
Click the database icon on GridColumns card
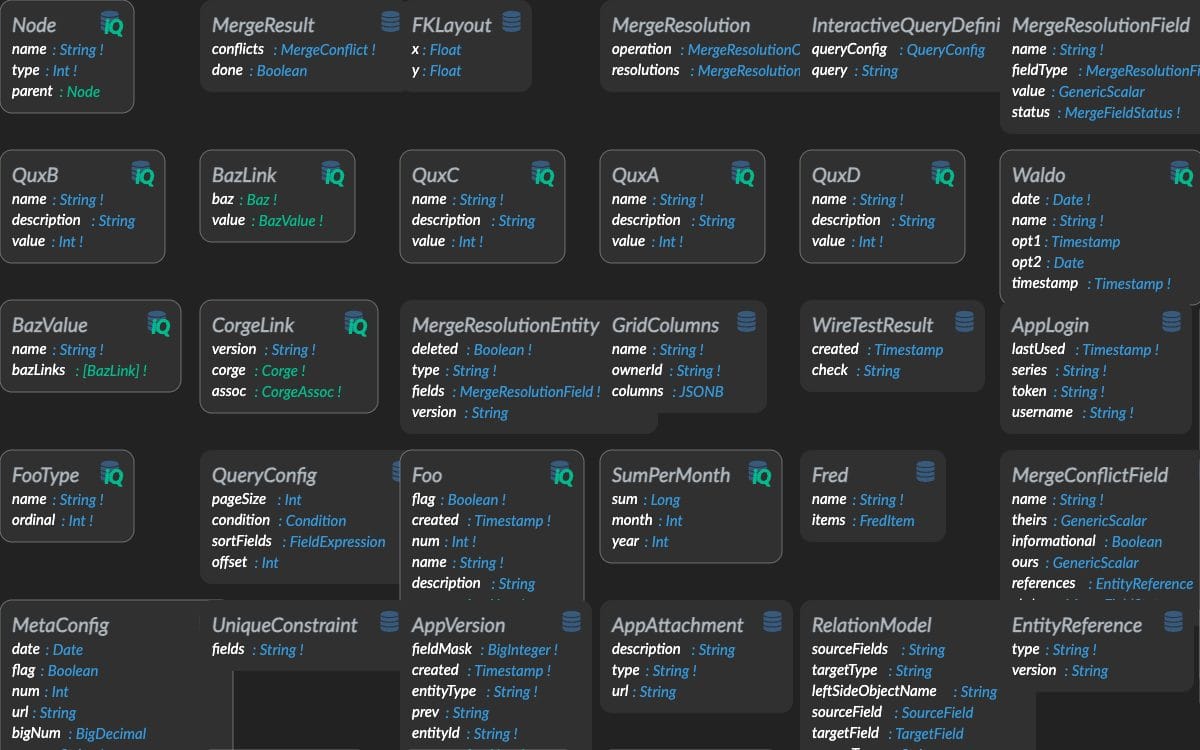745,321
